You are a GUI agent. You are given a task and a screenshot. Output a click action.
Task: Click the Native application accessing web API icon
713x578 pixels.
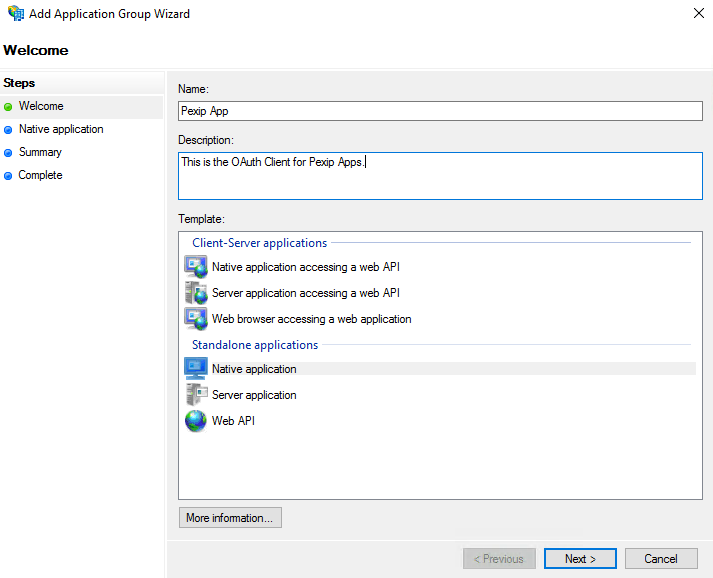tap(196, 267)
